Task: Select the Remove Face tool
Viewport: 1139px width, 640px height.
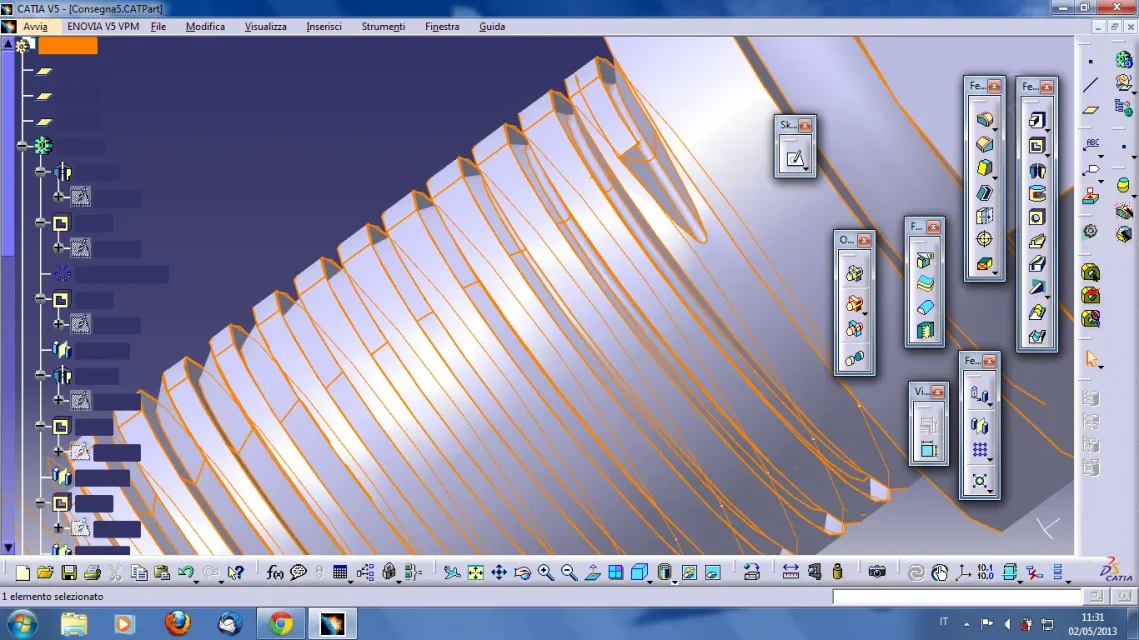Action: coord(984,264)
